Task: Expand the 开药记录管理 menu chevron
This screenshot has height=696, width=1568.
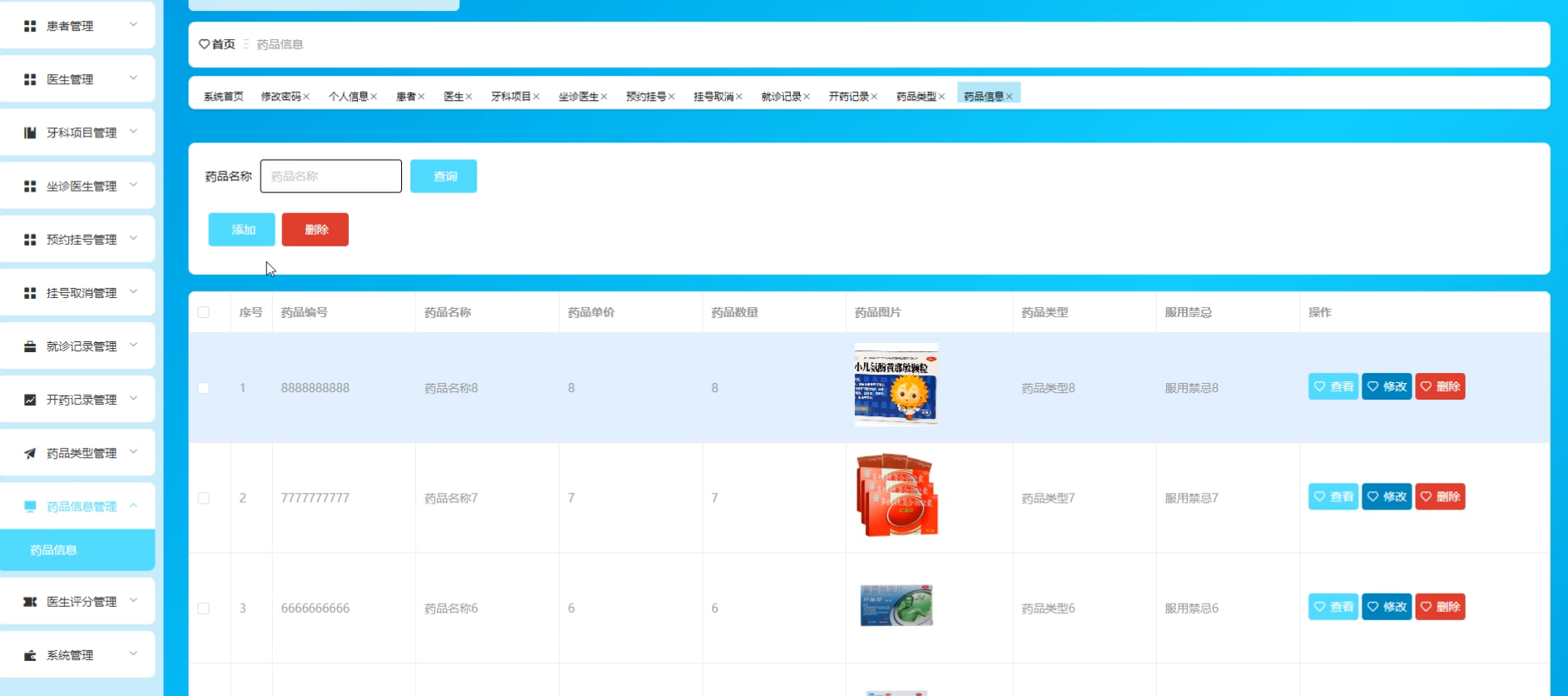Action: point(133,399)
